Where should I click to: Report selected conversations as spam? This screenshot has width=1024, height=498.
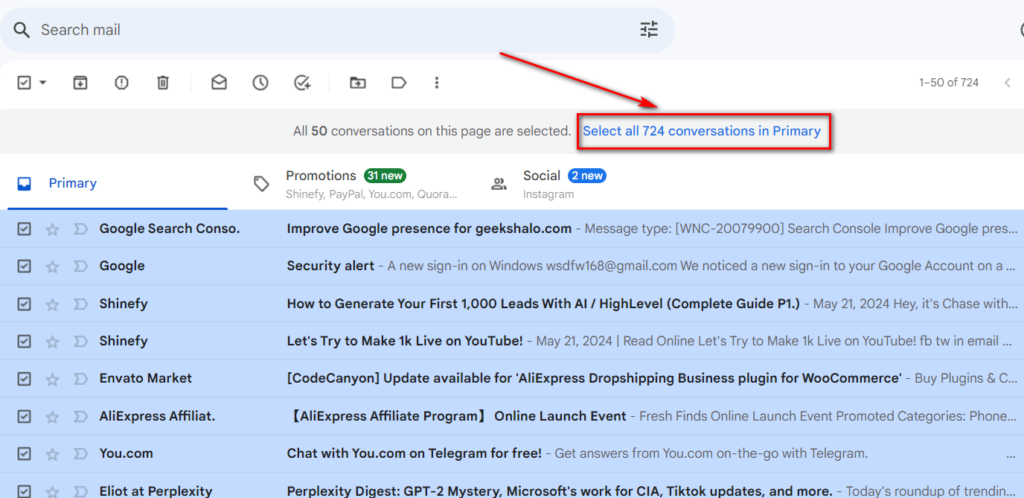[121, 83]
